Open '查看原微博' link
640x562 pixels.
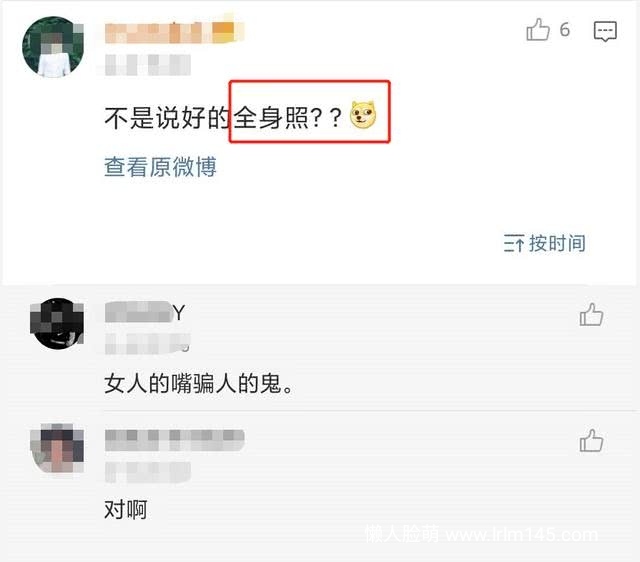160,167
